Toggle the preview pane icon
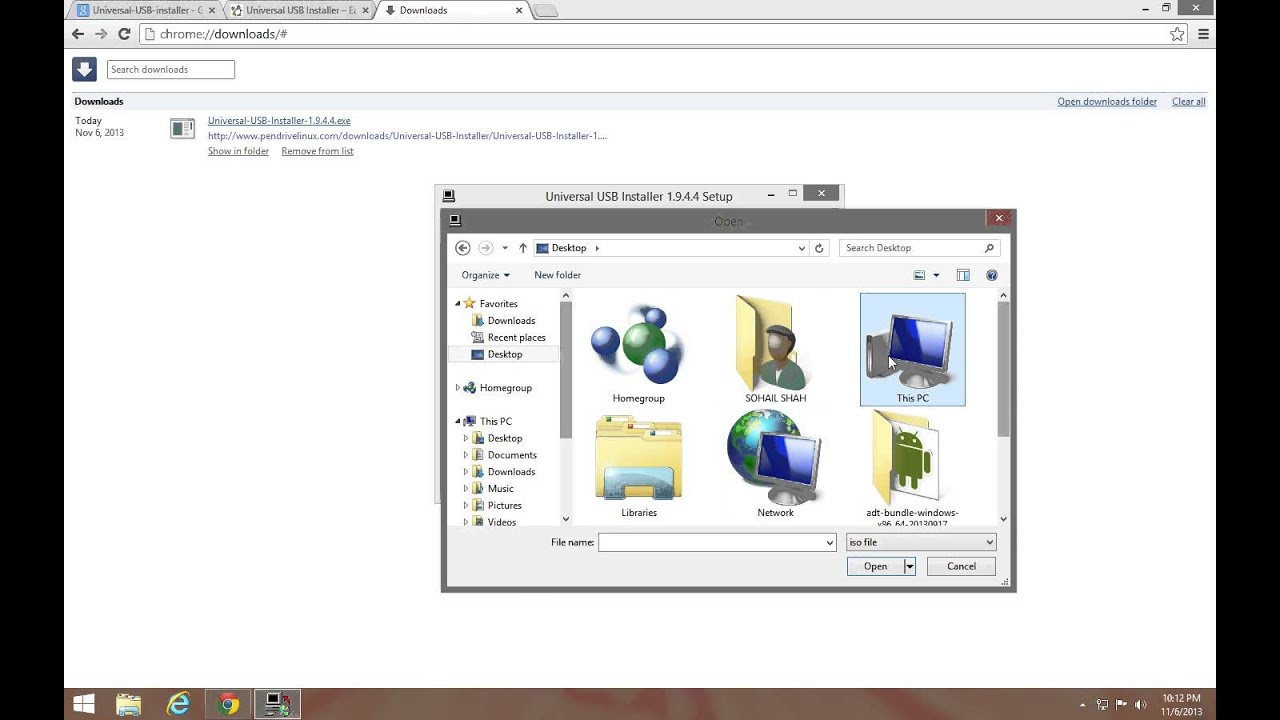This screenshot has width=1280, height=720. click(x=963, y=275)
